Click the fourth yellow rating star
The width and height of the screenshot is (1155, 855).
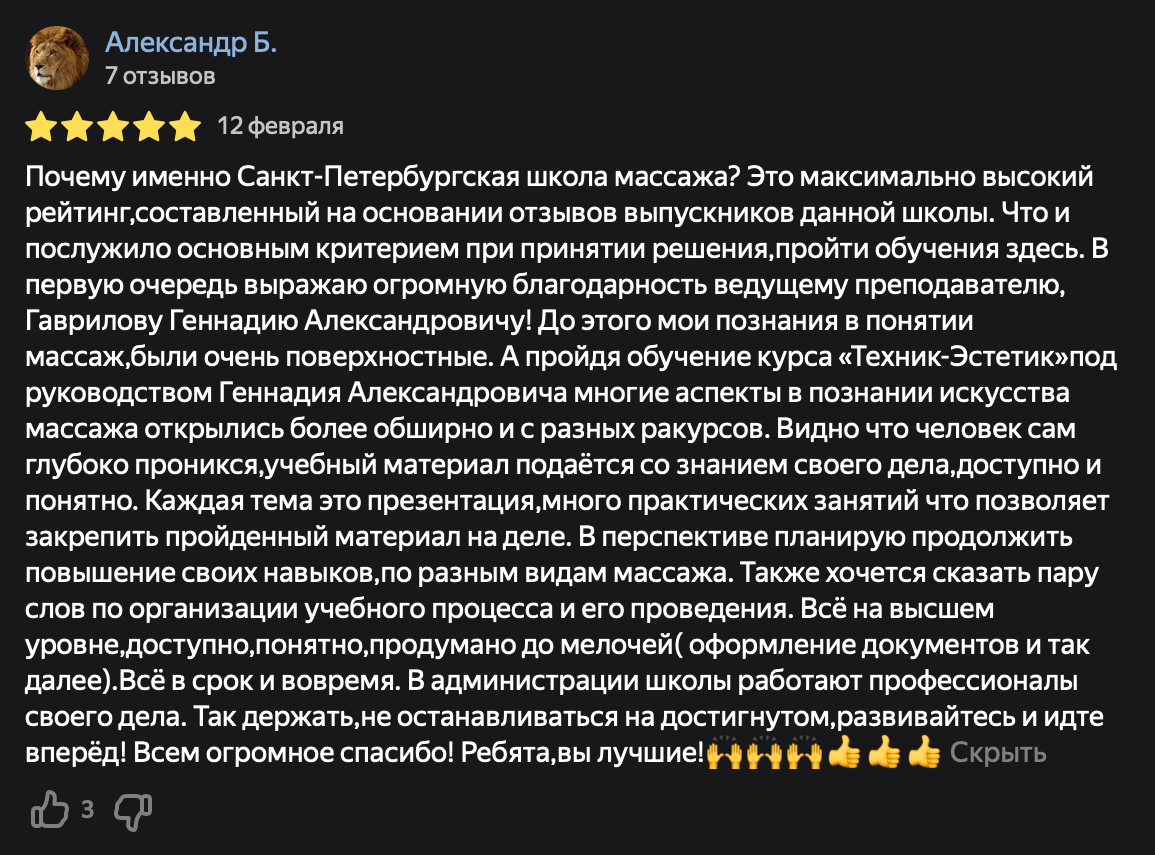click(149, 126)
